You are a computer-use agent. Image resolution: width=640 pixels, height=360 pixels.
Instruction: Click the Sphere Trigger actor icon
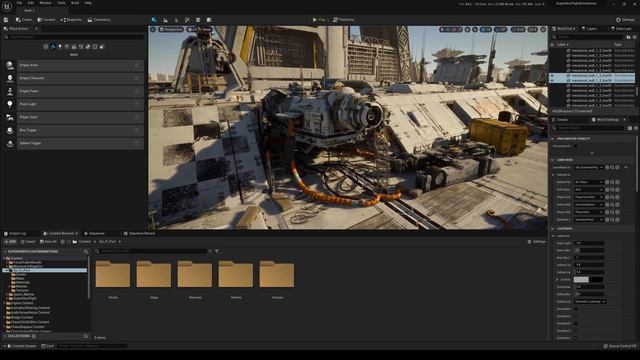[10, 143]
